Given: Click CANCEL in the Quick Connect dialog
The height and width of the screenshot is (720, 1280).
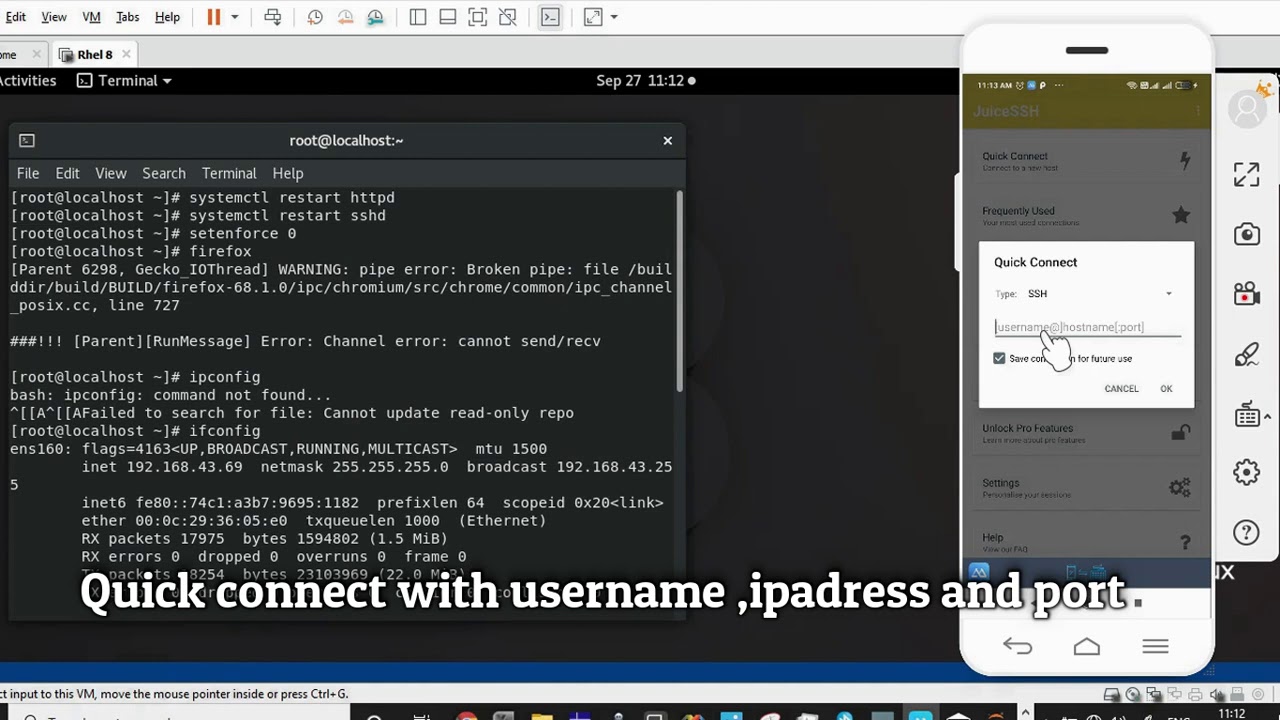Looking at the screenshot, I should point(1121,389).
